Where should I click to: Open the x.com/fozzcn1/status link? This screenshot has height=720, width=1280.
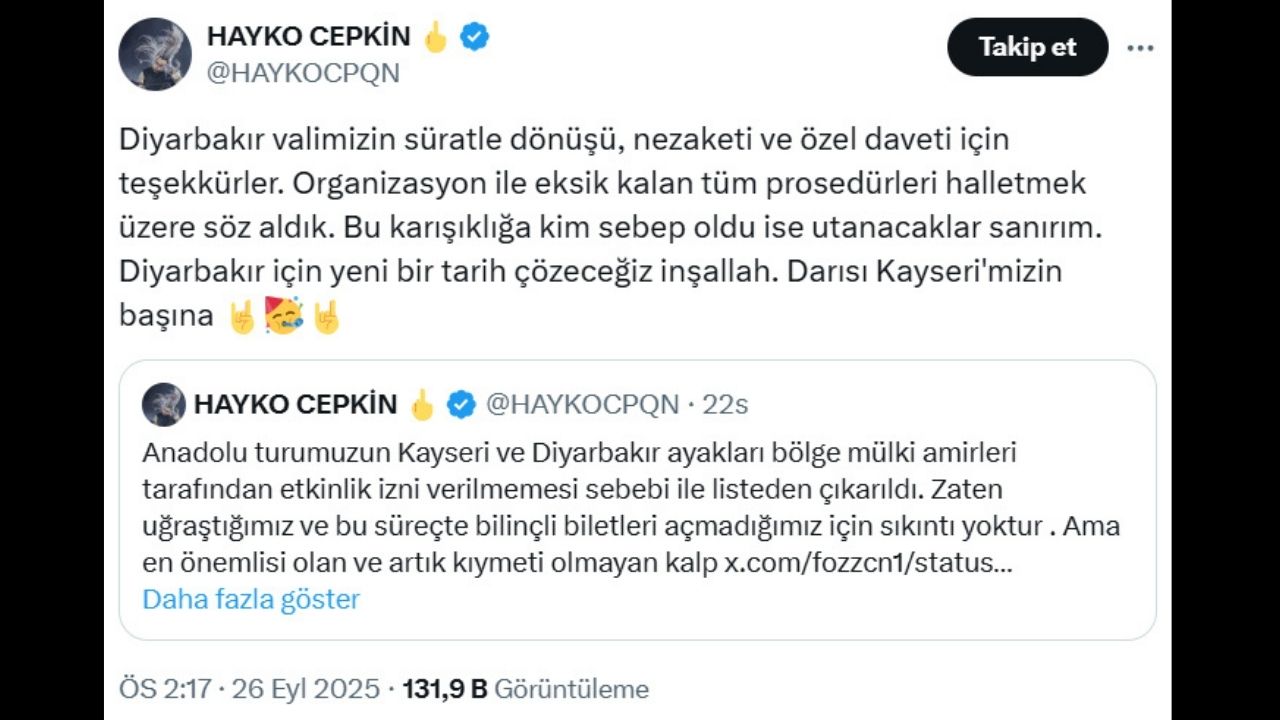(868, 563)
